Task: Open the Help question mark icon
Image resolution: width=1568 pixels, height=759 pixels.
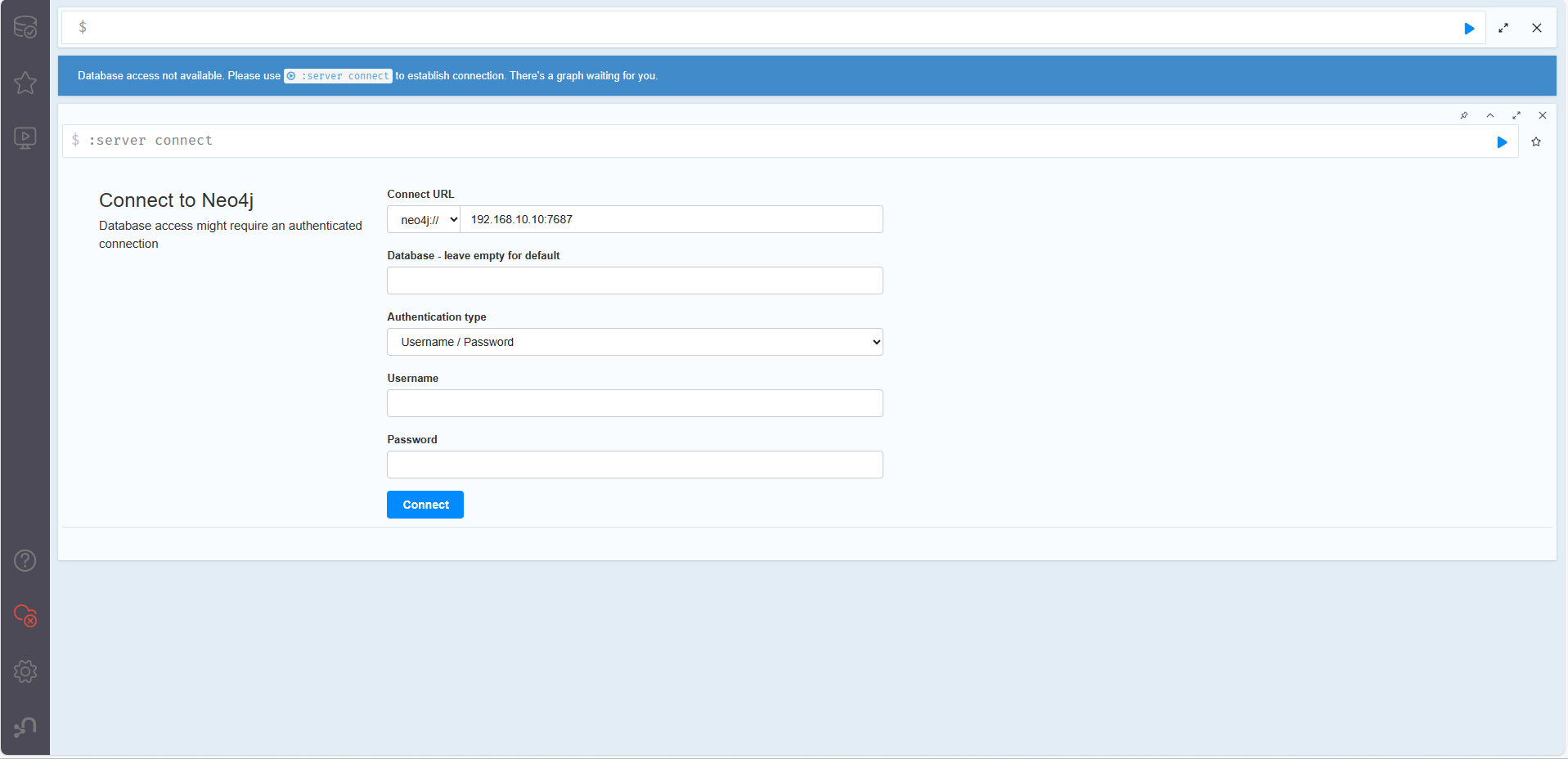Action: [x=25, y=560]
